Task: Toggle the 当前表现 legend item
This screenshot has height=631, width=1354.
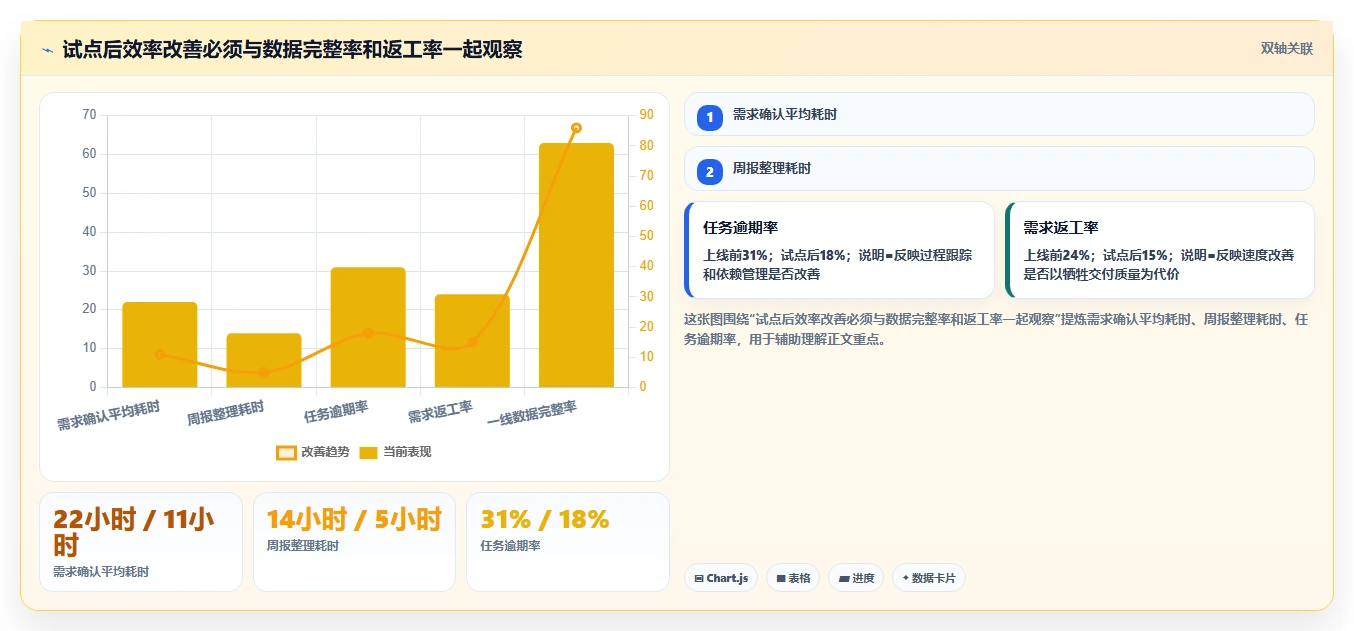Action: [395, 452]
